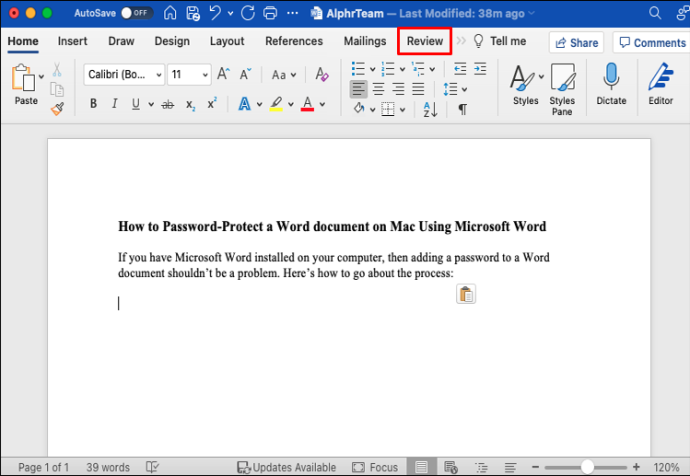The height and width of the screenshot is (476, 690).
Task: Toggle the AutoSave switch
Action: [x=136, y=13]
